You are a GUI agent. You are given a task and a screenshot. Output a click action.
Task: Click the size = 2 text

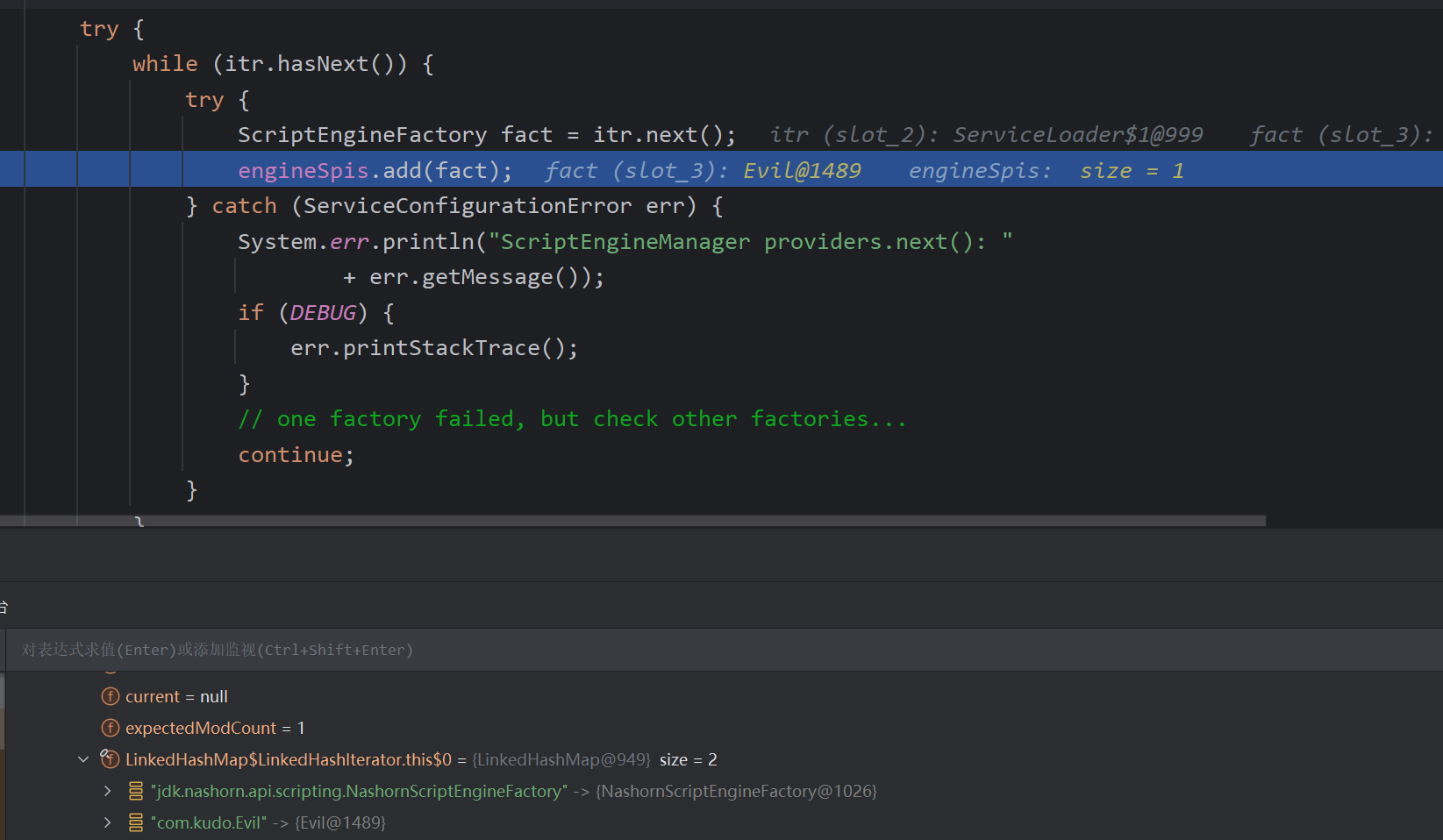click(x=689, y=759)
